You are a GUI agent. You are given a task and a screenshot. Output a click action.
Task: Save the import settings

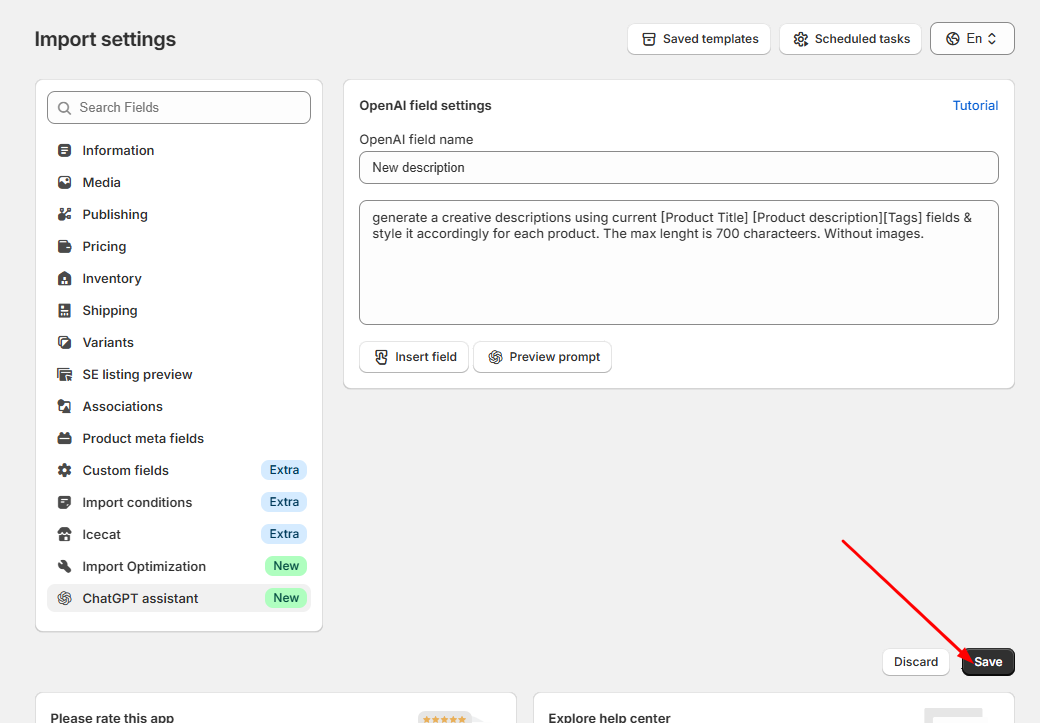pos(988,662)
